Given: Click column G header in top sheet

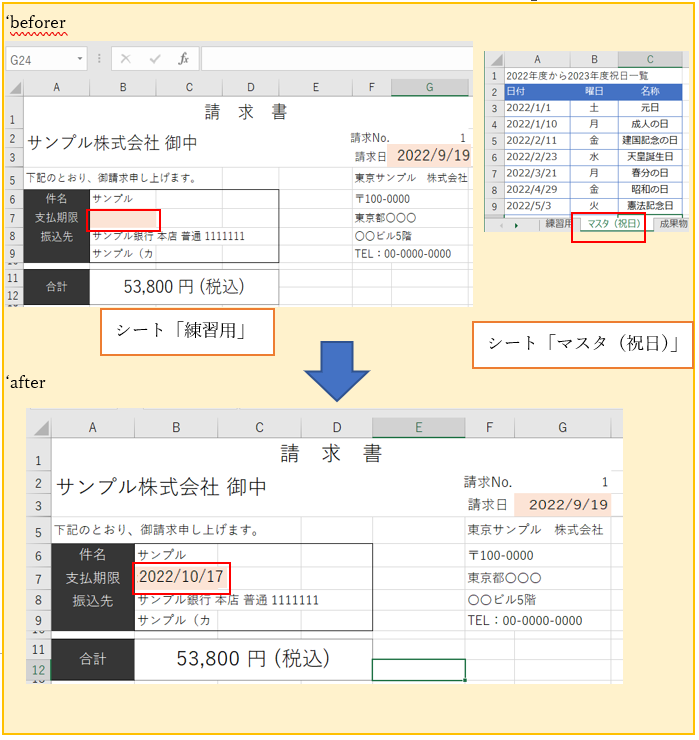Looking at the screenshot, I should click(429, 88).
